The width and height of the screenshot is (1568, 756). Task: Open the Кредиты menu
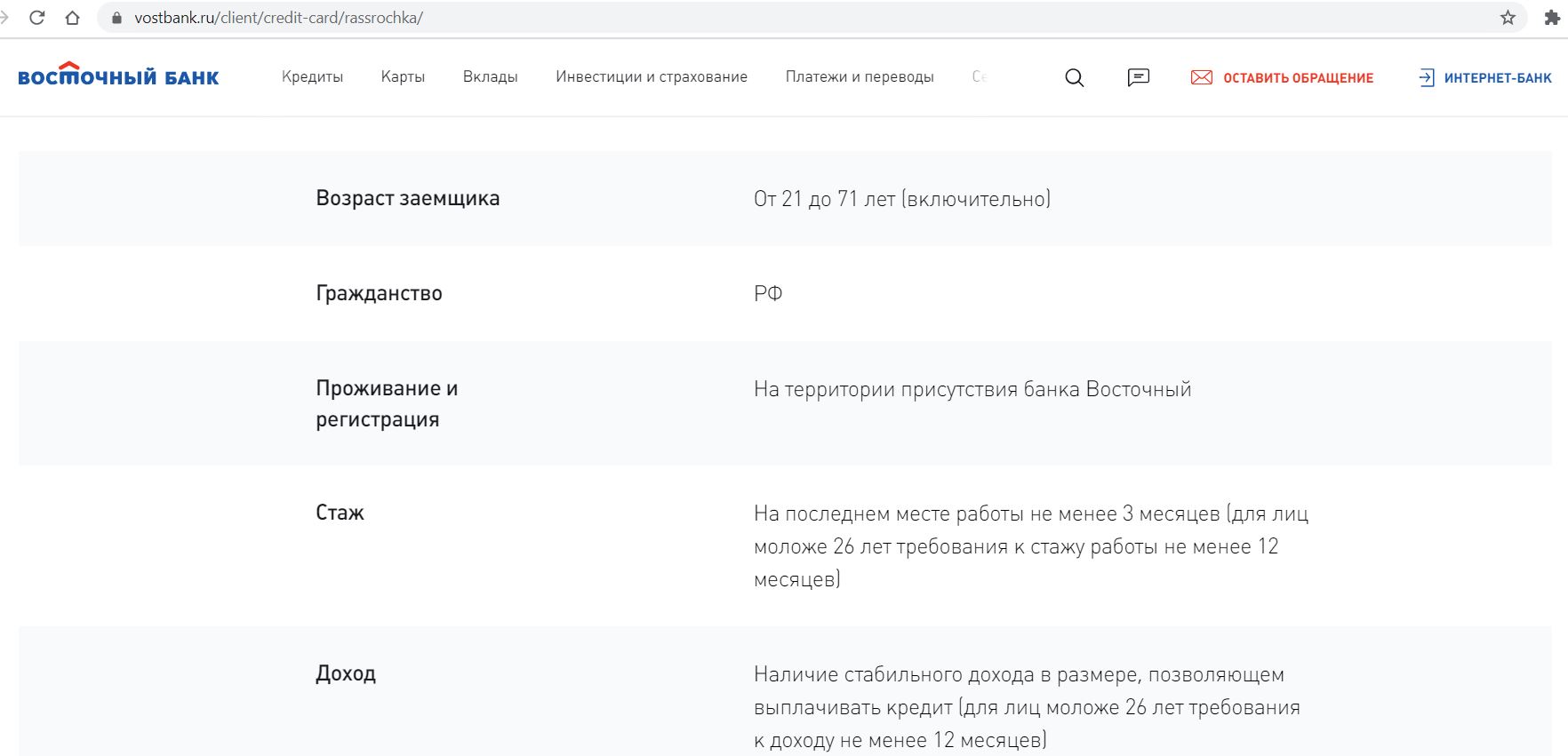point(312,76)
